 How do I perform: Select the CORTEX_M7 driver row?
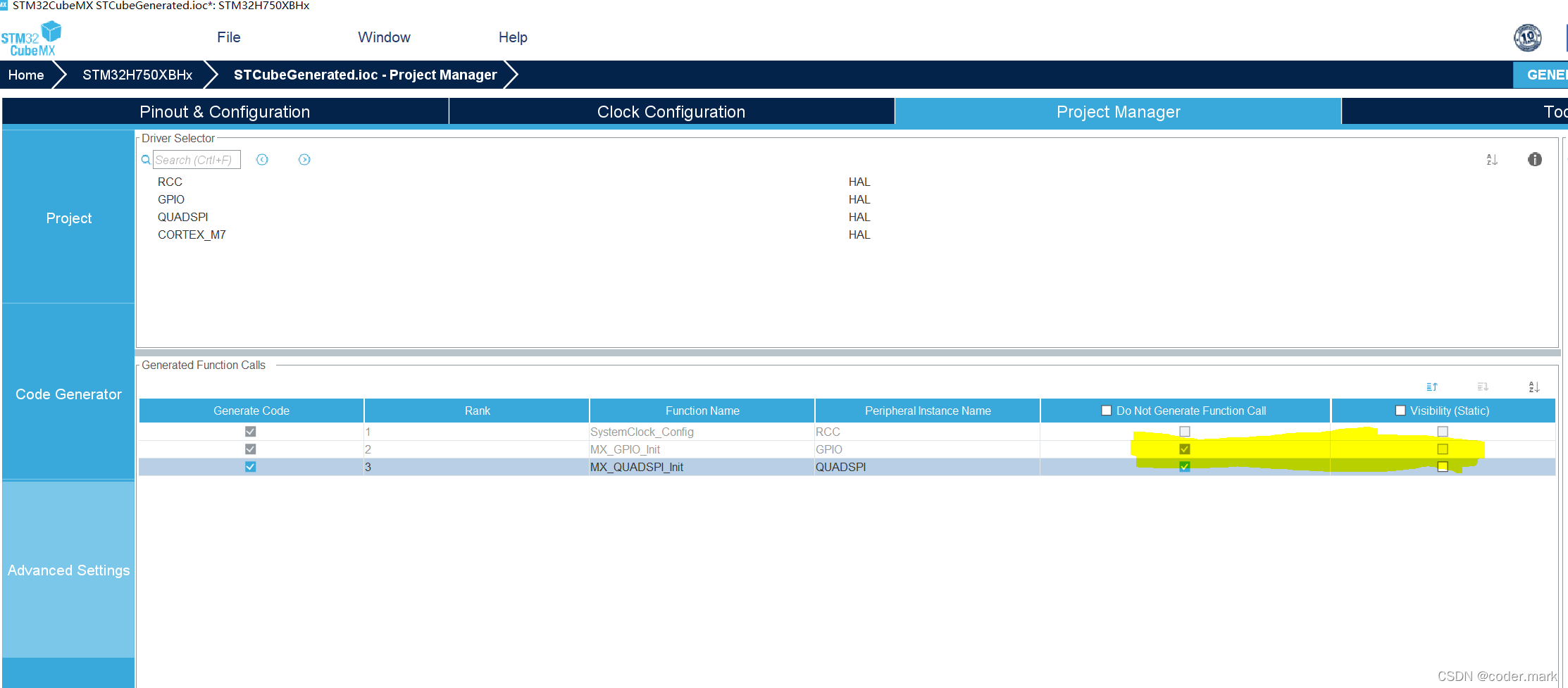pos(192,234)
